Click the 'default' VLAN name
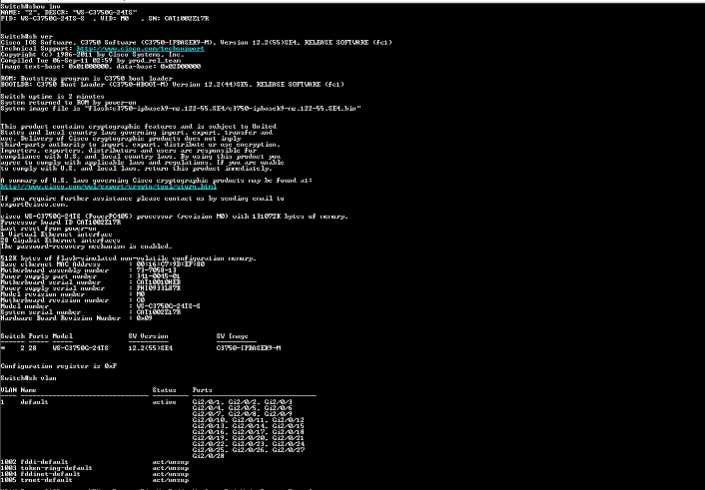This screenshot has height=490, width=705. pyautogui.click(x=34, y=402)
